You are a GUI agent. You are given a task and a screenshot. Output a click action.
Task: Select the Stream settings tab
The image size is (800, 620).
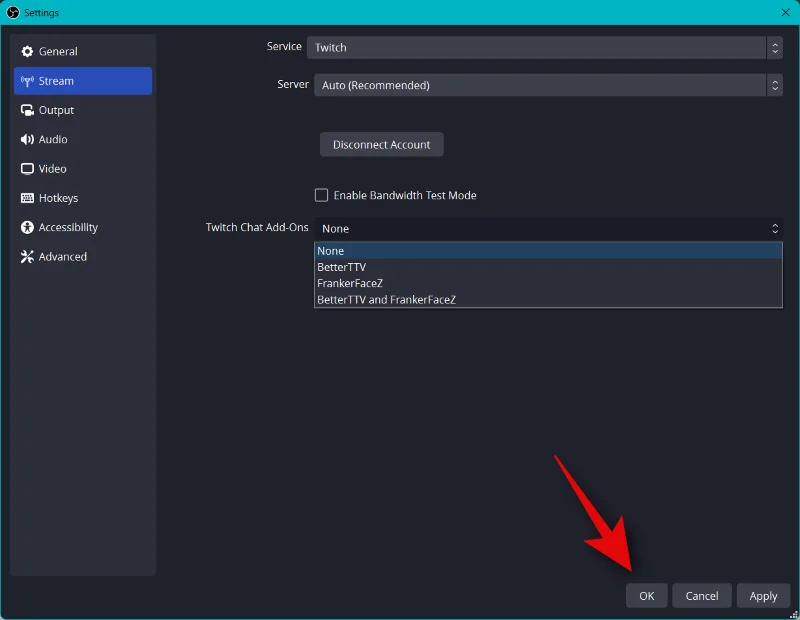pos(83,81)
